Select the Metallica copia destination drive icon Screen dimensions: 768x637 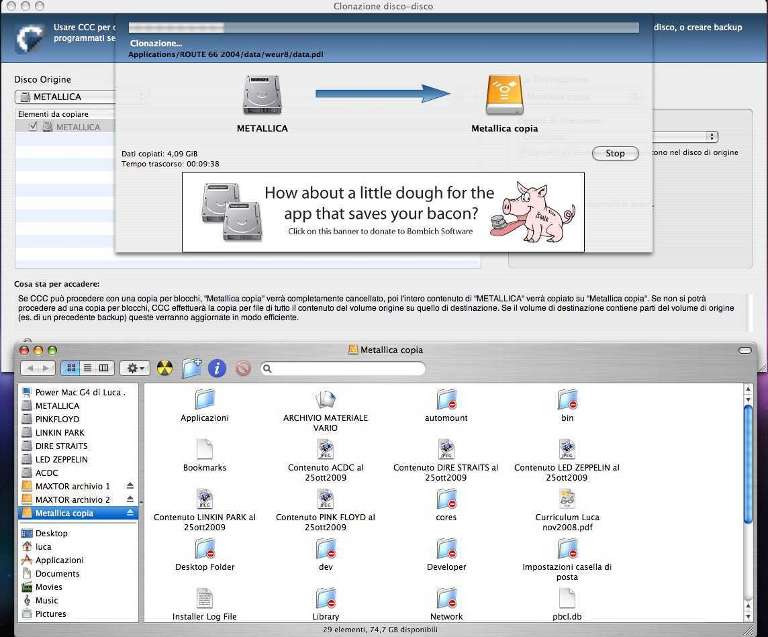pyautogui.click(x=504, y=94)
